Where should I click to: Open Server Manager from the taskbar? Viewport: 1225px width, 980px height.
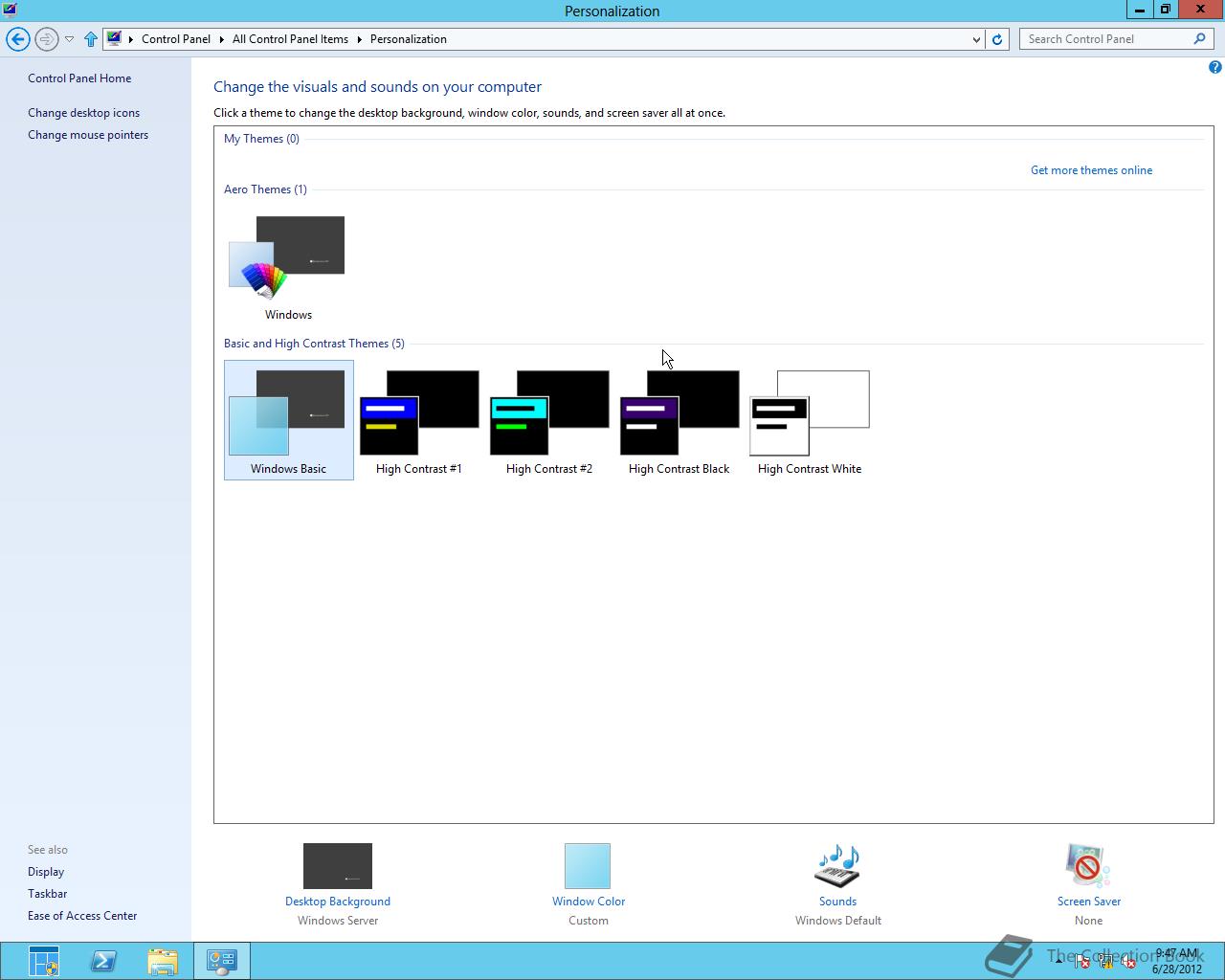pyautogui.click(x=44, y=961)
